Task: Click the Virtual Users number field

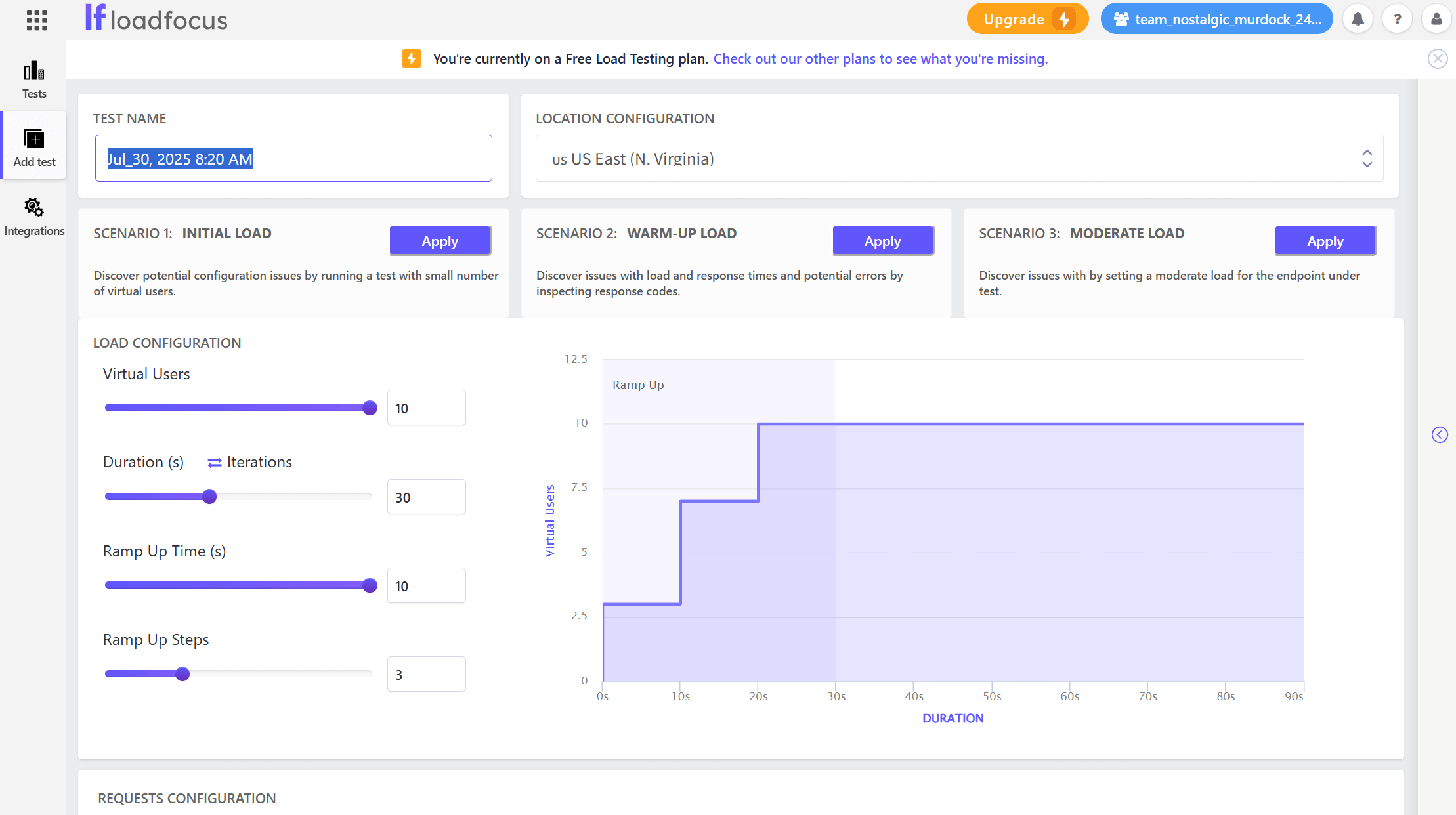Action: 426,408
